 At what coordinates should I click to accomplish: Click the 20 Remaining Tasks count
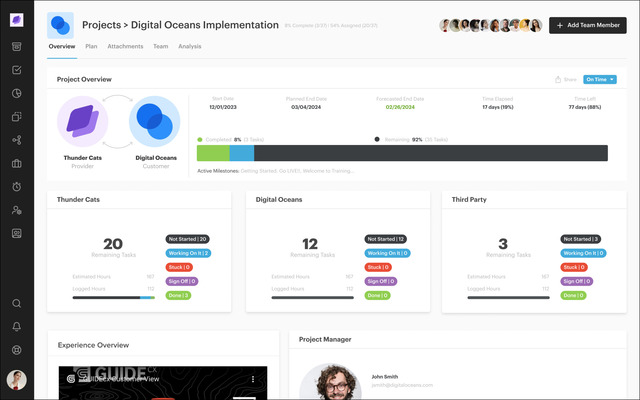coord(113,244)
